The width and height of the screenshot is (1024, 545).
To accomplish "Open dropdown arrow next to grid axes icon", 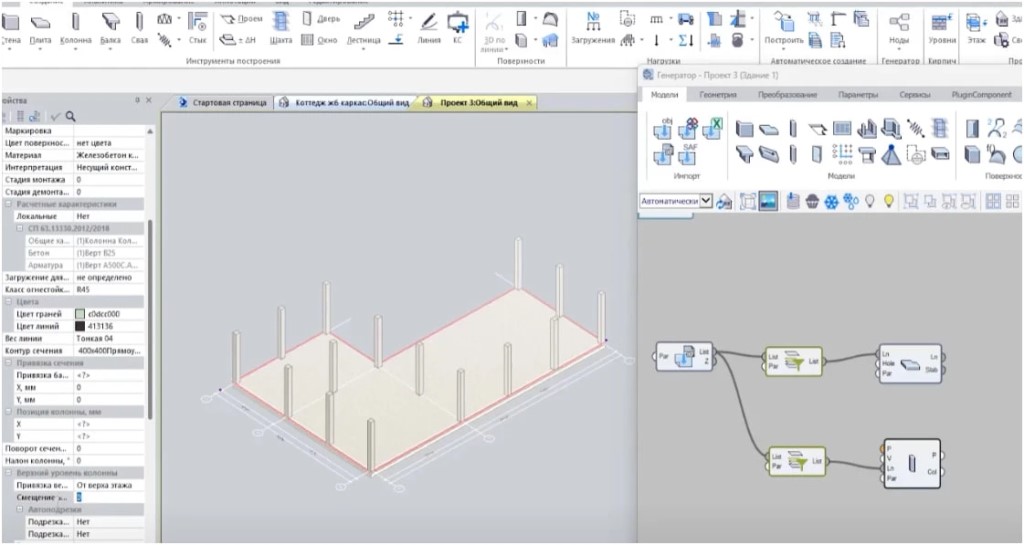I will coord(410,19).
